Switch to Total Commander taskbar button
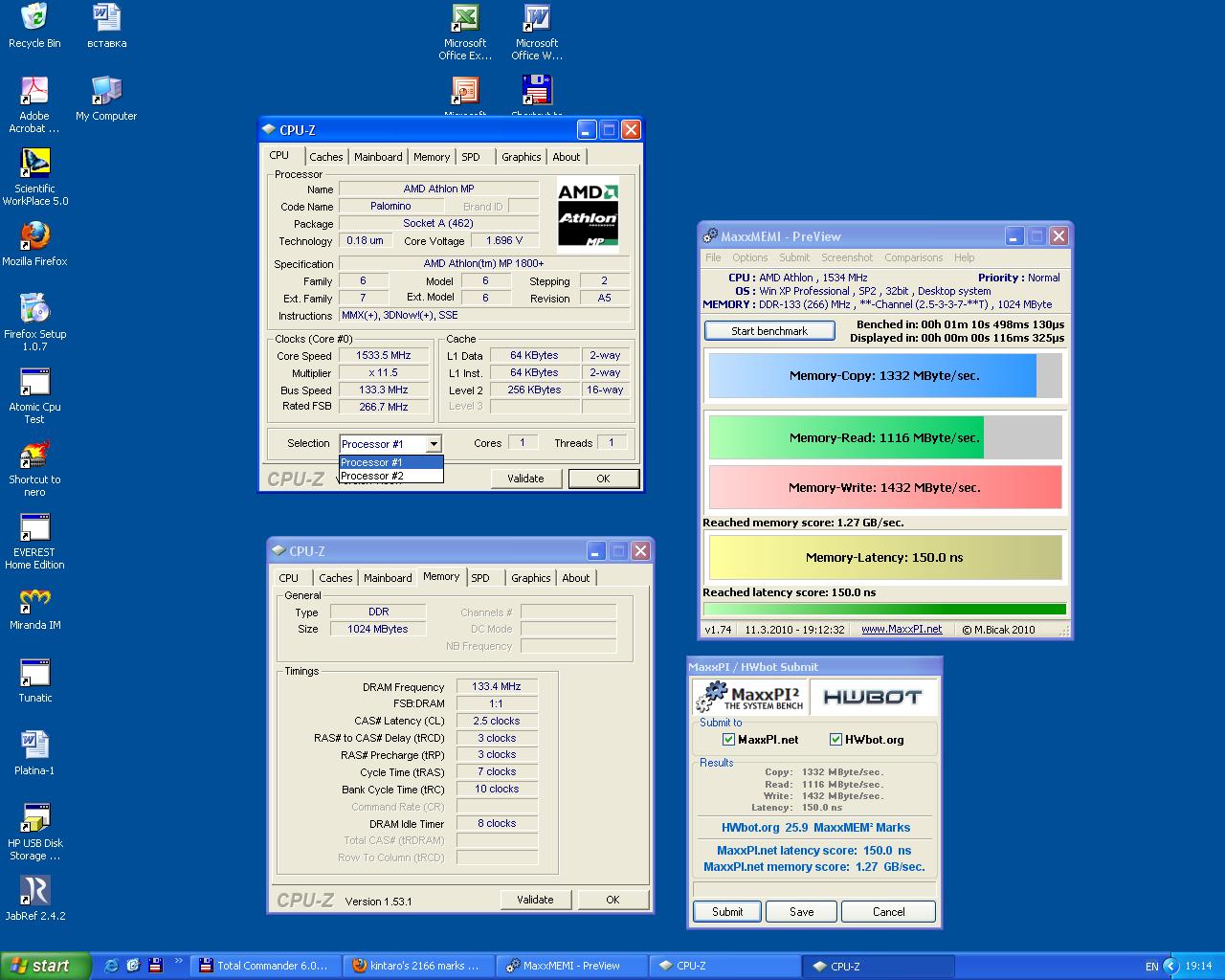The image size is (1225, 980). click(265, 966)
